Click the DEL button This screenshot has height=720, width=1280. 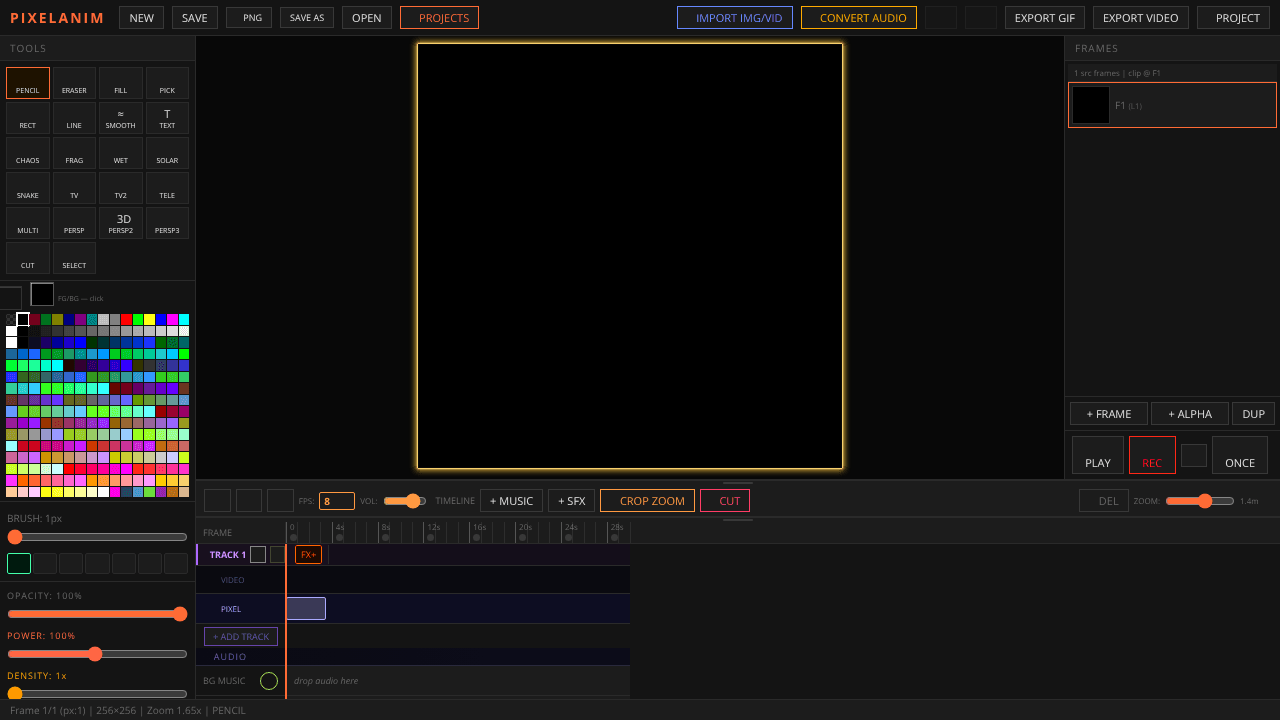click(x=1104, y=500)
